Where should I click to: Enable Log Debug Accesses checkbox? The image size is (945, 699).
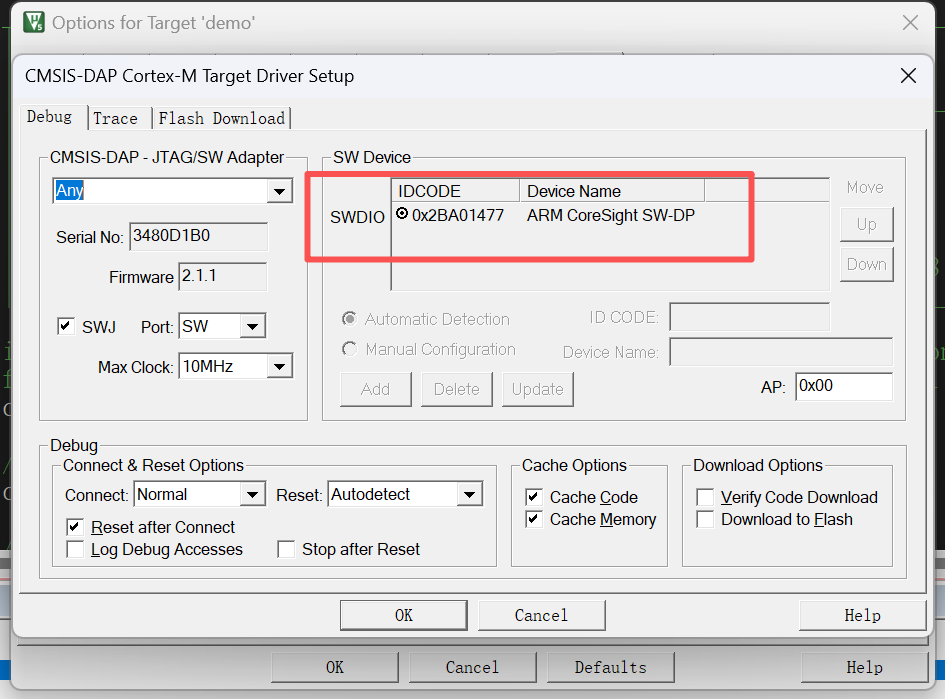pos(75,550)
